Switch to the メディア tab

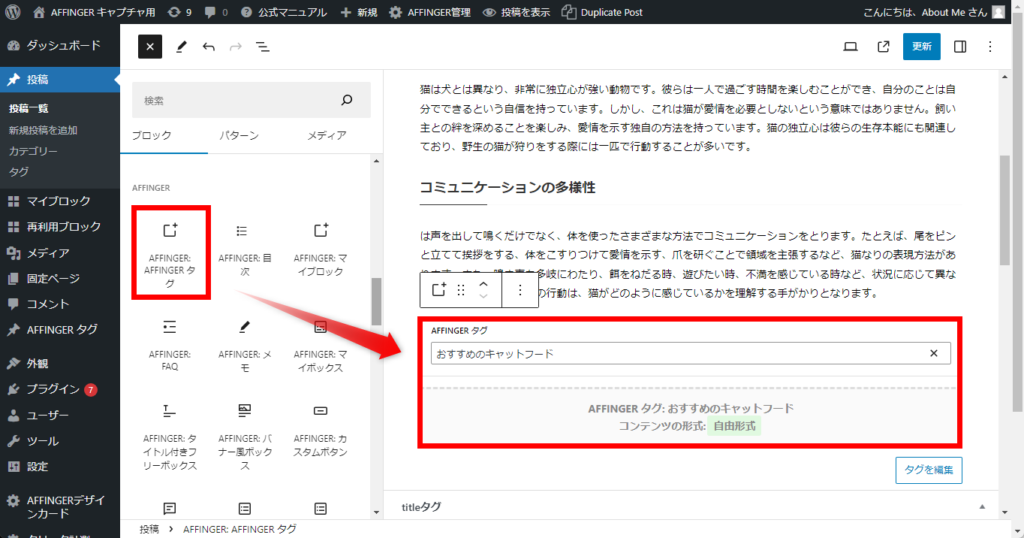pyautogui.click(x=326, y=136)
